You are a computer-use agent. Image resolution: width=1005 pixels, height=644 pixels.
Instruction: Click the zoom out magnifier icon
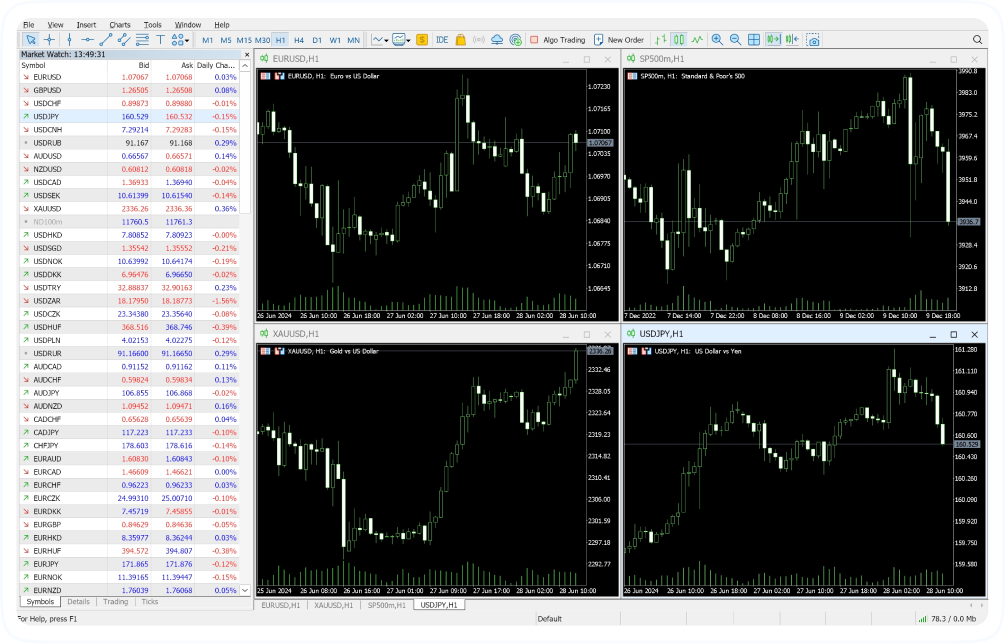coord(735,40)
